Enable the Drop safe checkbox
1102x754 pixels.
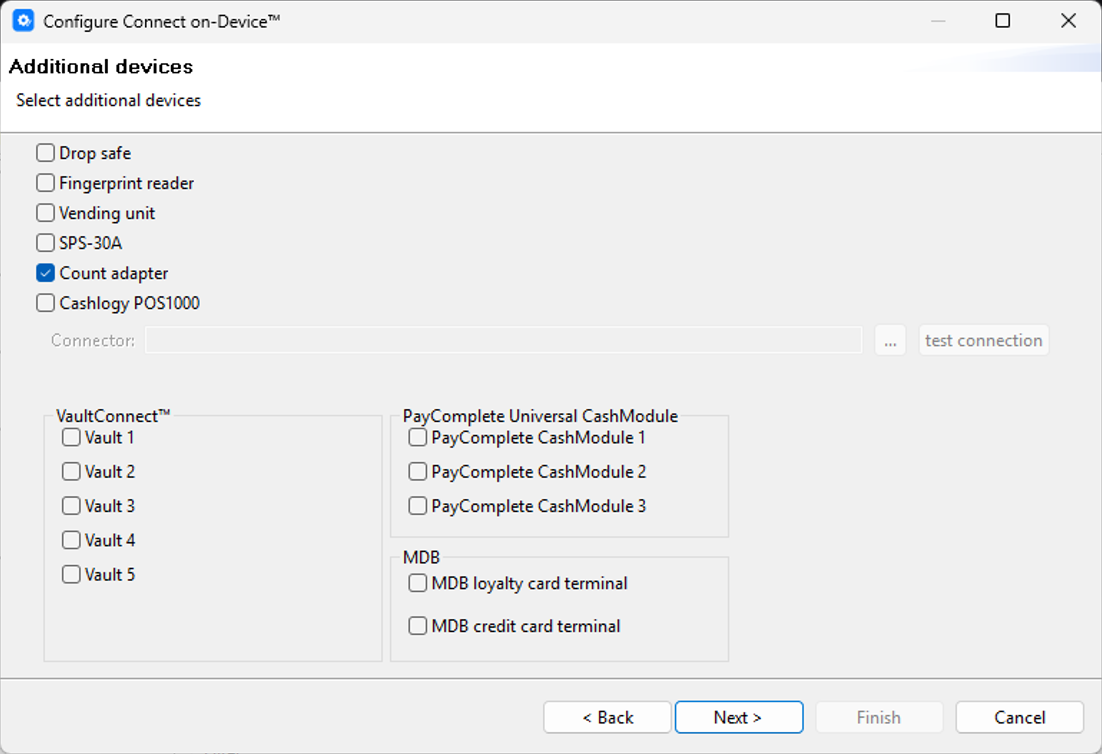[x=46, y=152]
